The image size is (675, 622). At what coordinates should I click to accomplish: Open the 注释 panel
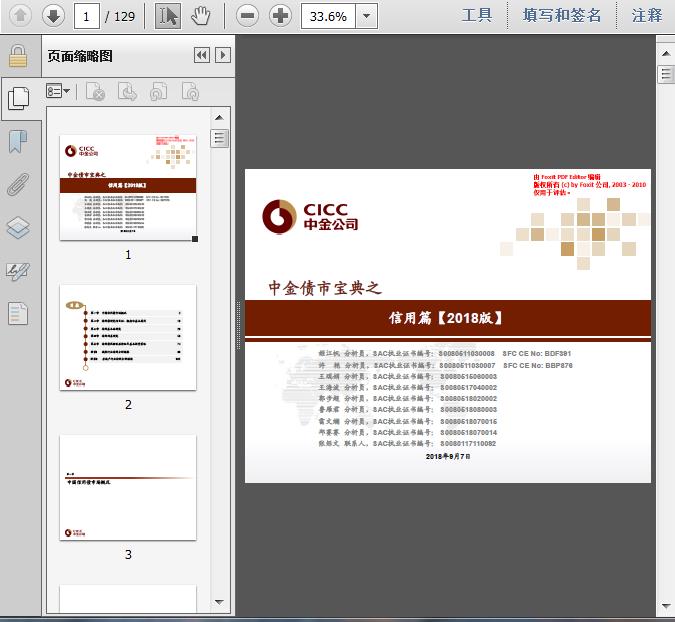coord(647,15)
